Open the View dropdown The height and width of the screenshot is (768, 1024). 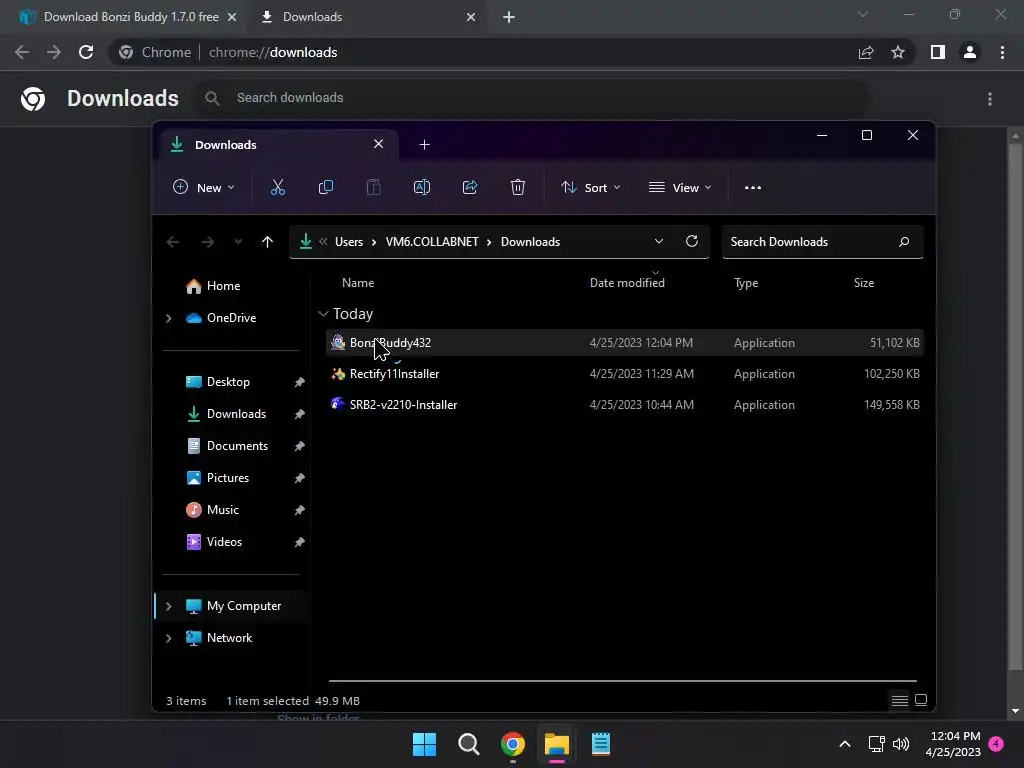pos(679,187)
